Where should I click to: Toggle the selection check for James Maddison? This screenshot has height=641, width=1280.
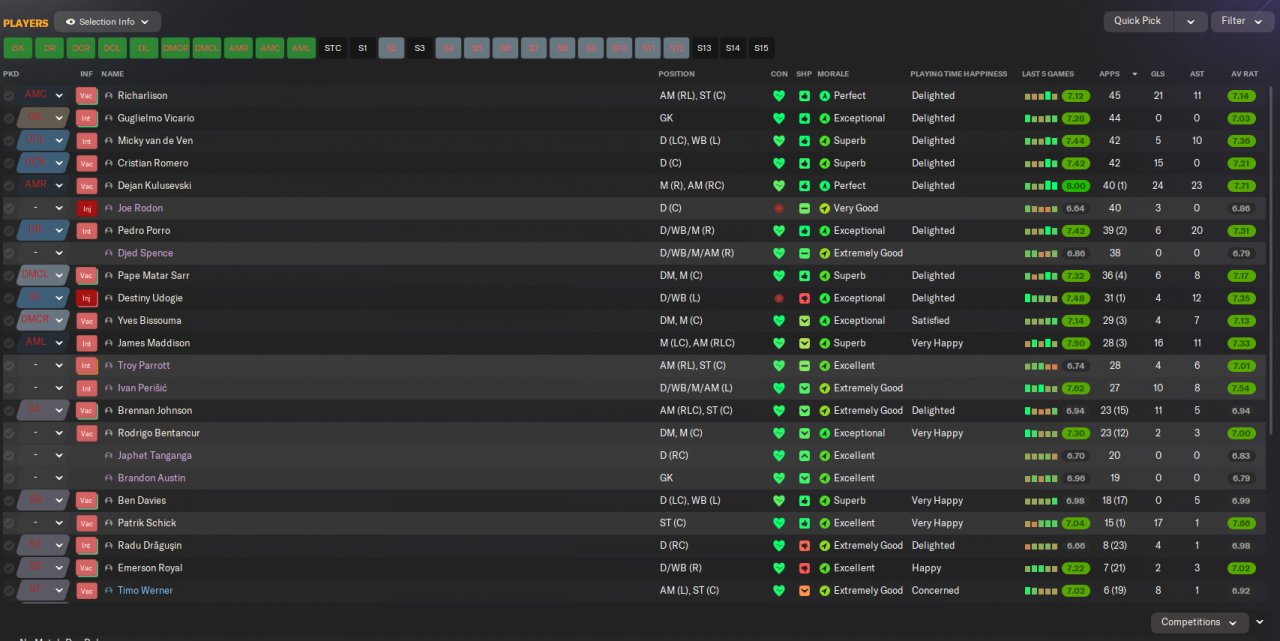coord(9,343)
